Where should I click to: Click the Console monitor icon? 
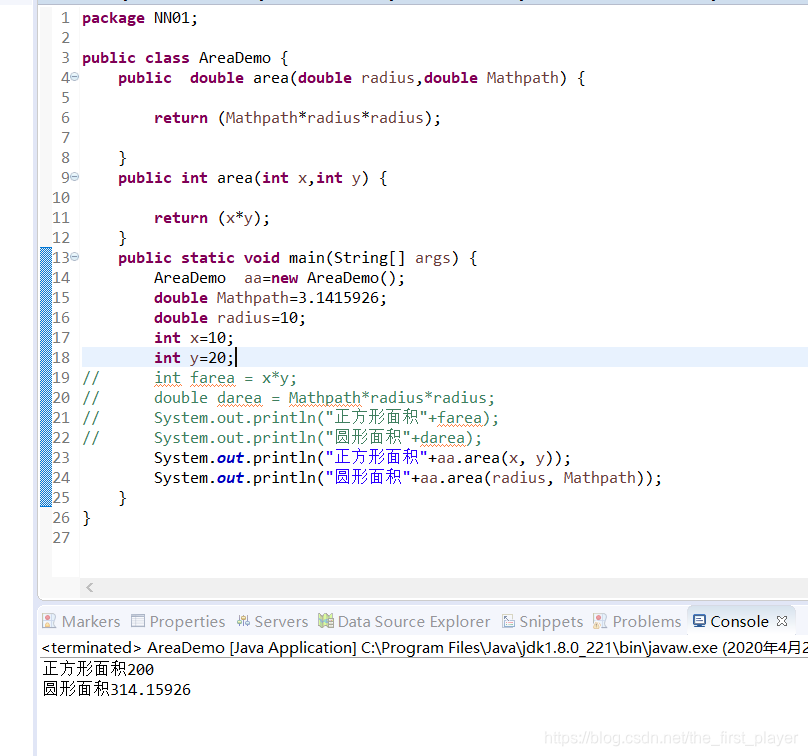point(699,620)
